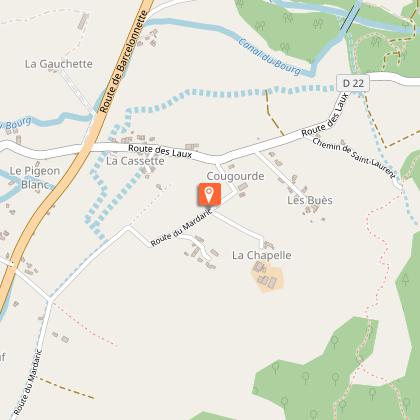Select the D 22 road shield
This screenshot has height=420, width=420.
click(x=353, y=83)
